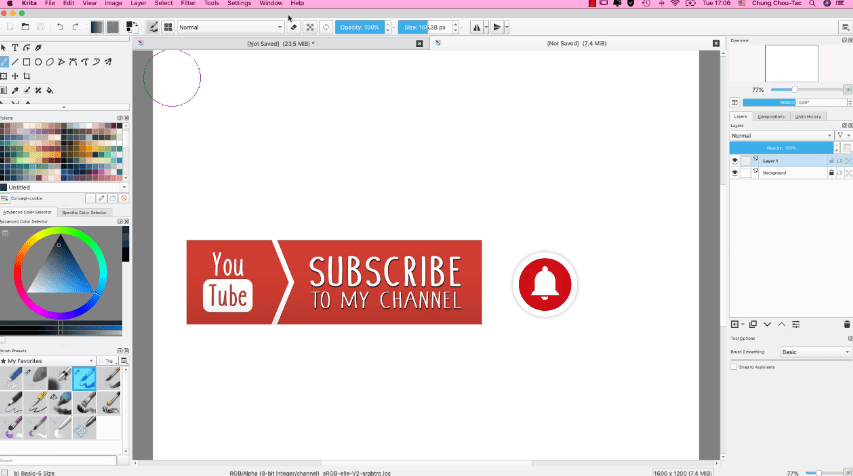
Task: Open the Choose brush preset grid button
Action: click(168, 27)
